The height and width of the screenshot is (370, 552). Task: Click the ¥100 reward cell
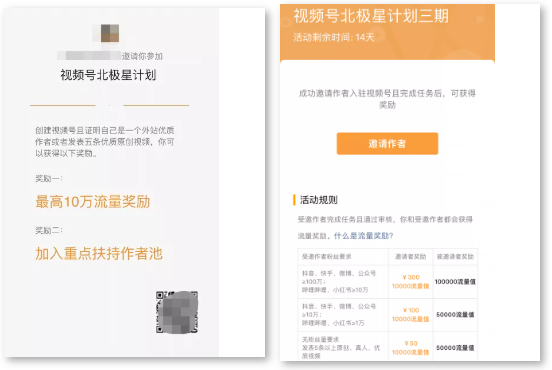point(410,315)
